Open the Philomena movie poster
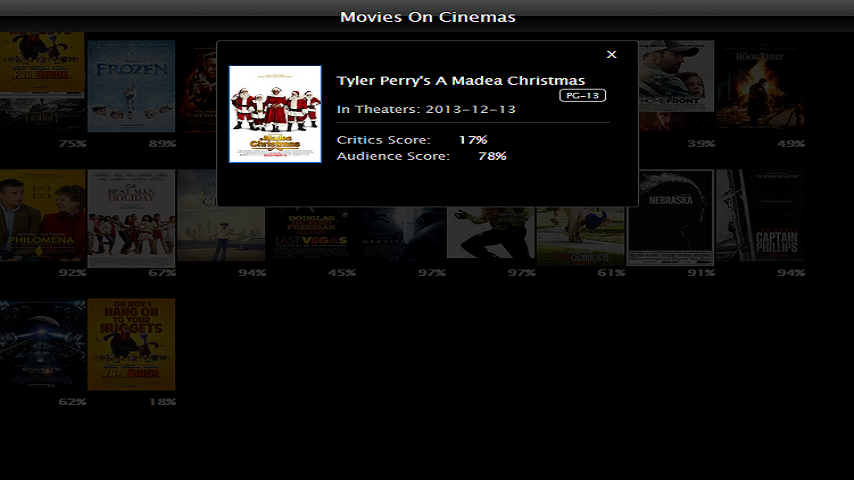Screen dimensions: 854x480 (x=42, y=216)
